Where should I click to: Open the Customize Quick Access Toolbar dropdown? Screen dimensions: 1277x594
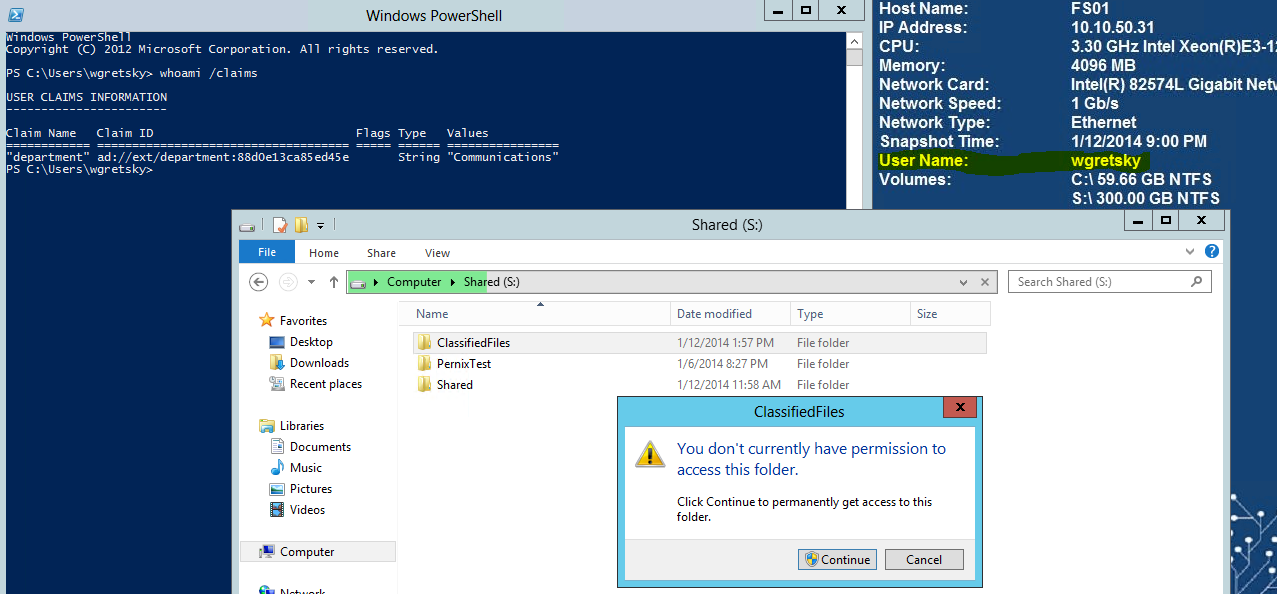[x=320, y=226]
